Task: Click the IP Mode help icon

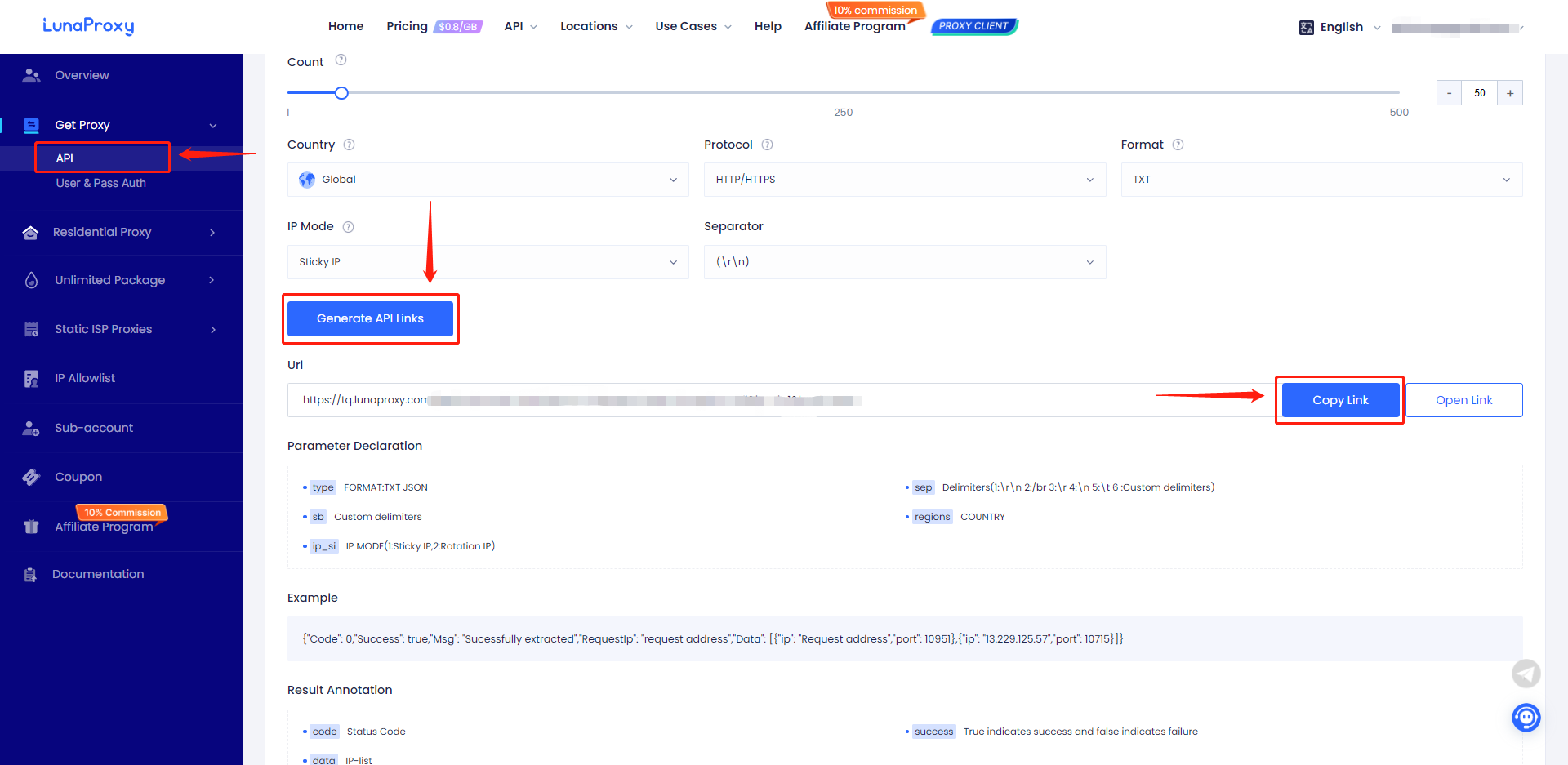Action: point(348,227)
